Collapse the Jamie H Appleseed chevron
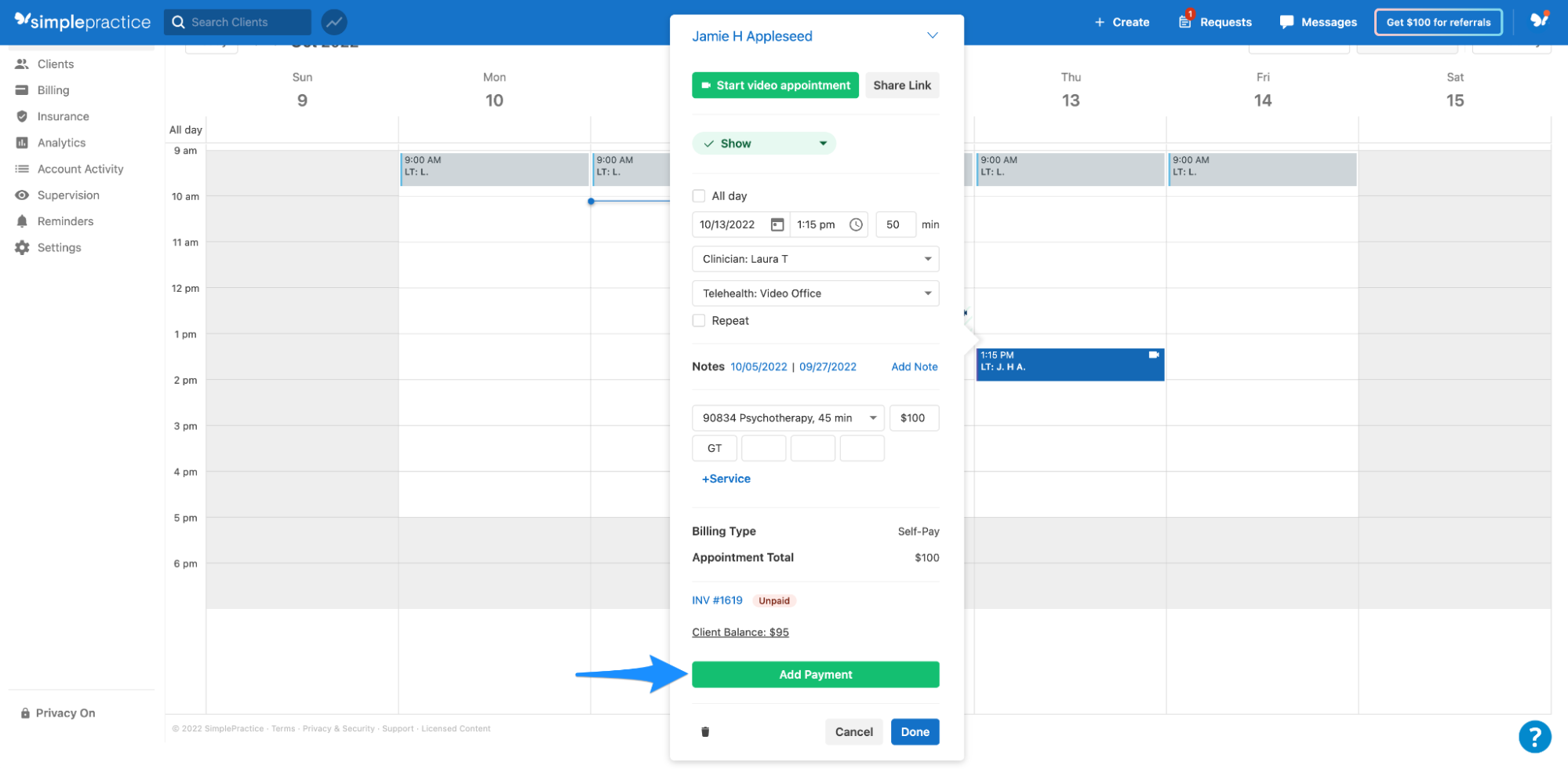 click(932, 35)
